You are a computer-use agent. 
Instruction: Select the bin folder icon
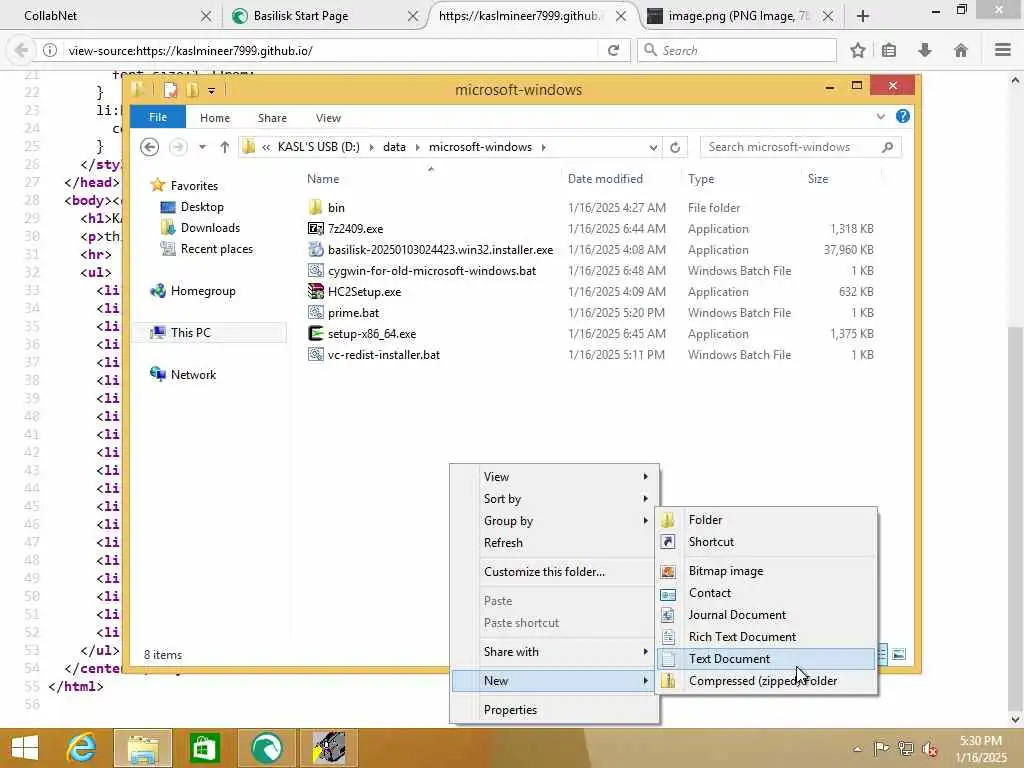(315, 208)
